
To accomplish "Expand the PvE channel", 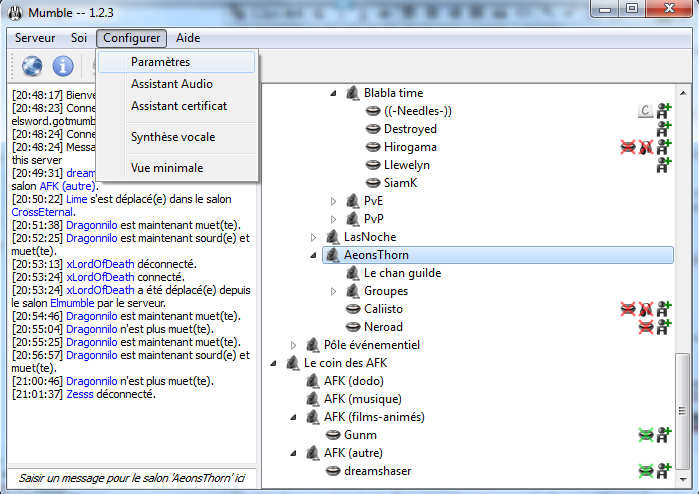I will [x=333, y=201].
